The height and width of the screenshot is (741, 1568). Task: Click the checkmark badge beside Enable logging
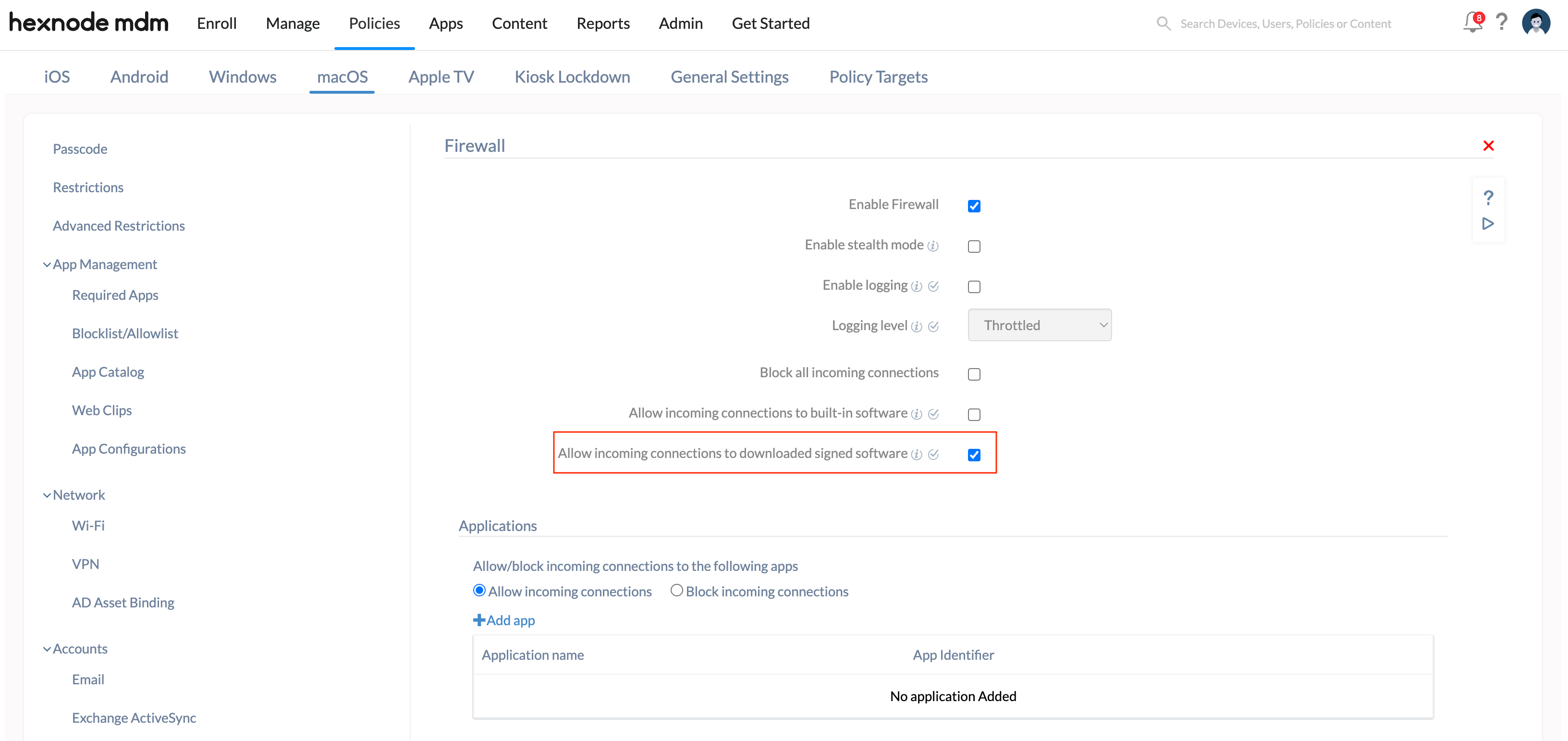(x=933, y=286)
